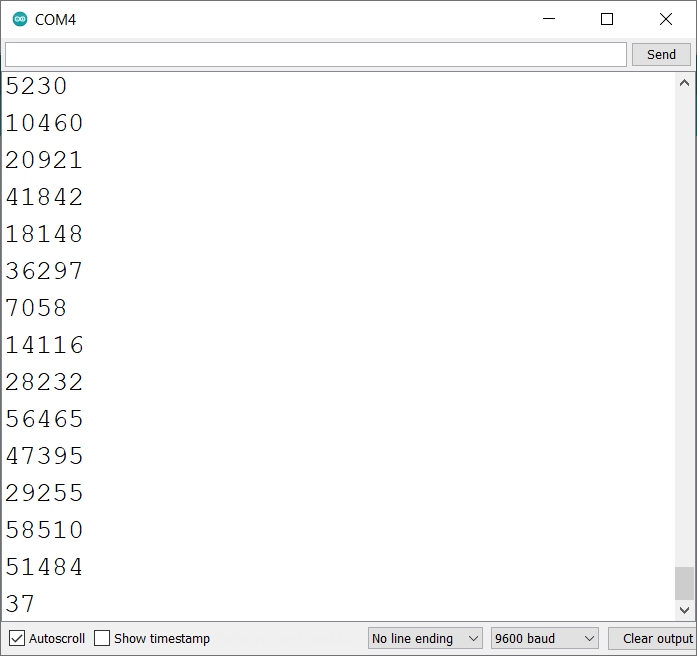Minimize the COM4 serial monitor window
Viewport: 697px width, 656px height.
click(548, 19)
